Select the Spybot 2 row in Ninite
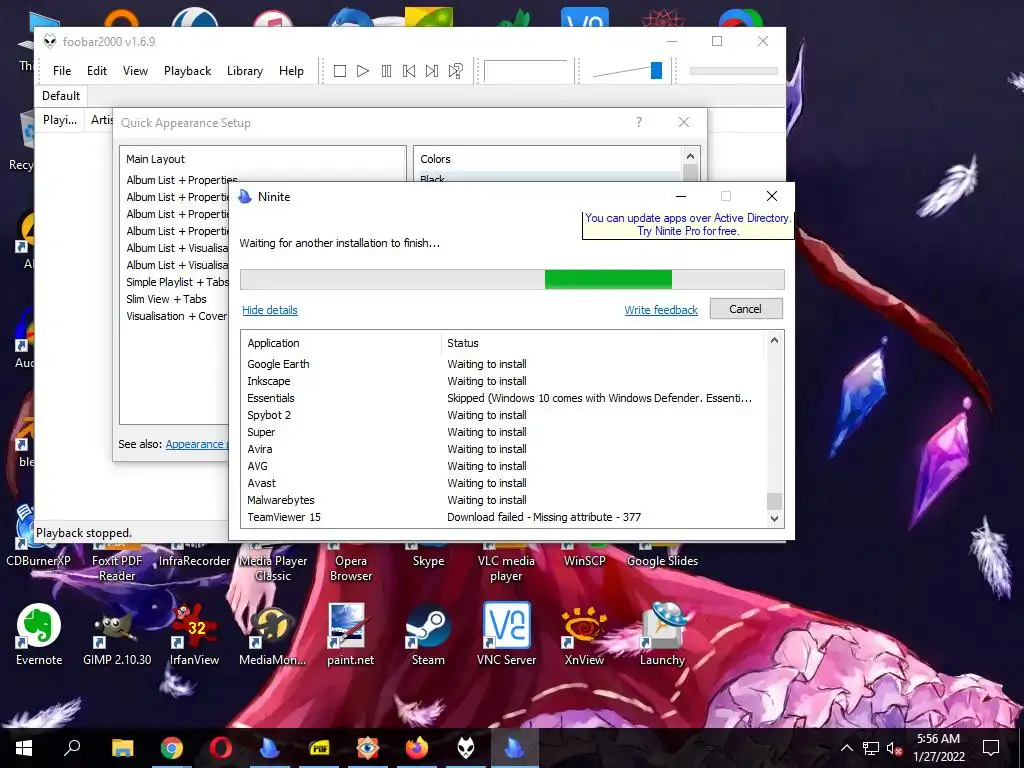 coord(503,415)
